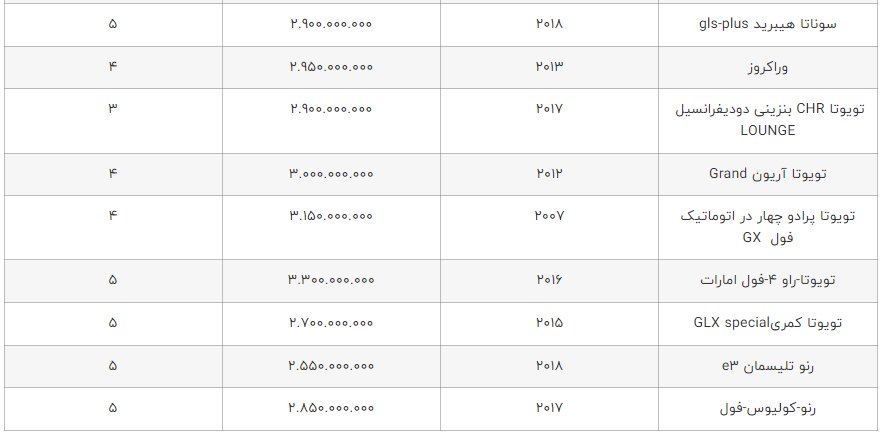
Task: Click the 2.850.000.000 price cell
Action: click(330, 409)
